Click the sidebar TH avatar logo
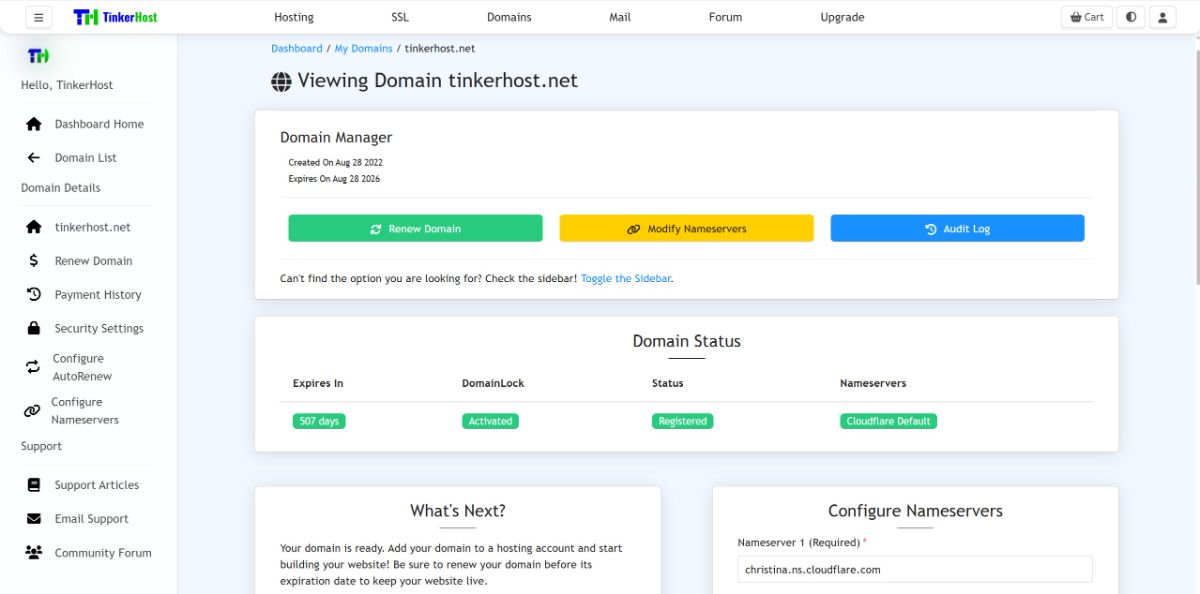Image resolution: width=1200 pixels, height=594 pixels. click(x=38, y=56)
